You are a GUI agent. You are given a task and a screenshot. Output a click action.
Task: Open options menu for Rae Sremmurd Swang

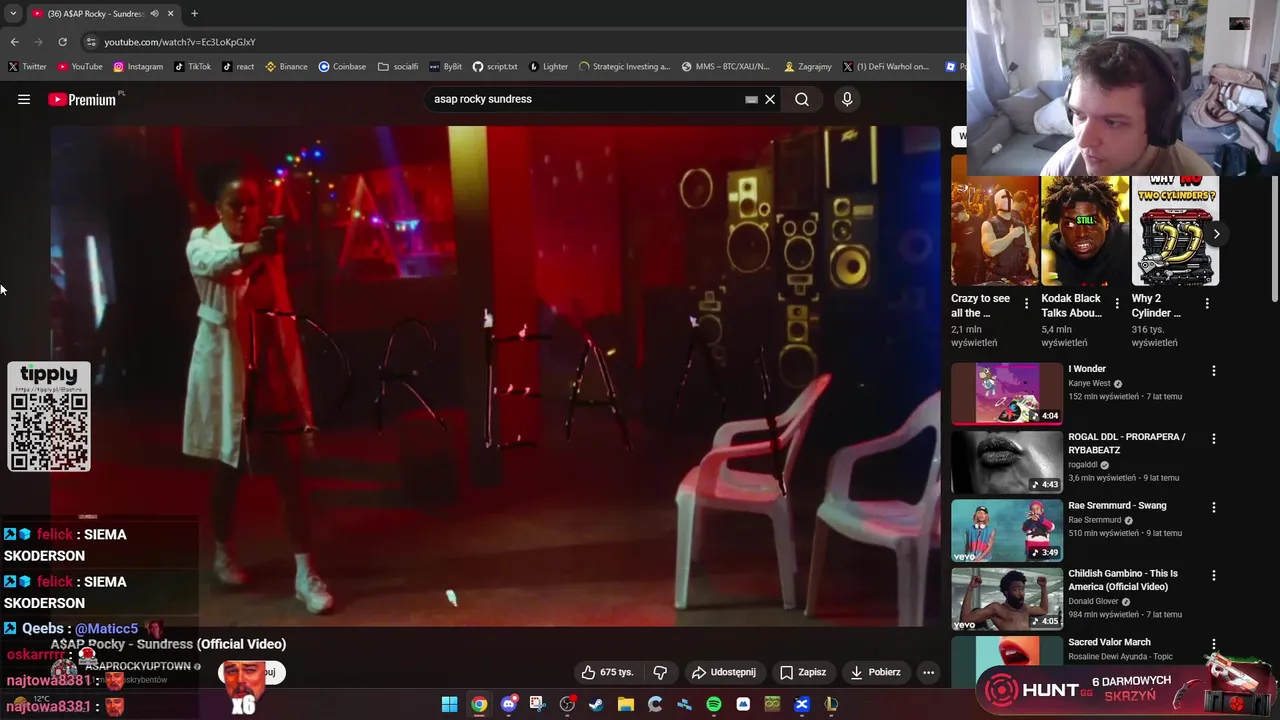click(1214, 507)
